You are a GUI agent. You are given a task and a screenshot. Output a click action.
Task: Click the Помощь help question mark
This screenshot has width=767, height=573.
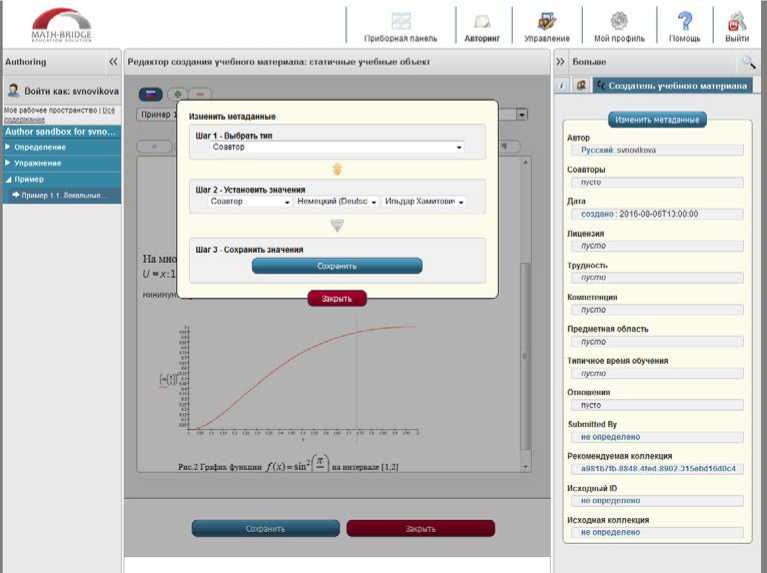point(684,22)
